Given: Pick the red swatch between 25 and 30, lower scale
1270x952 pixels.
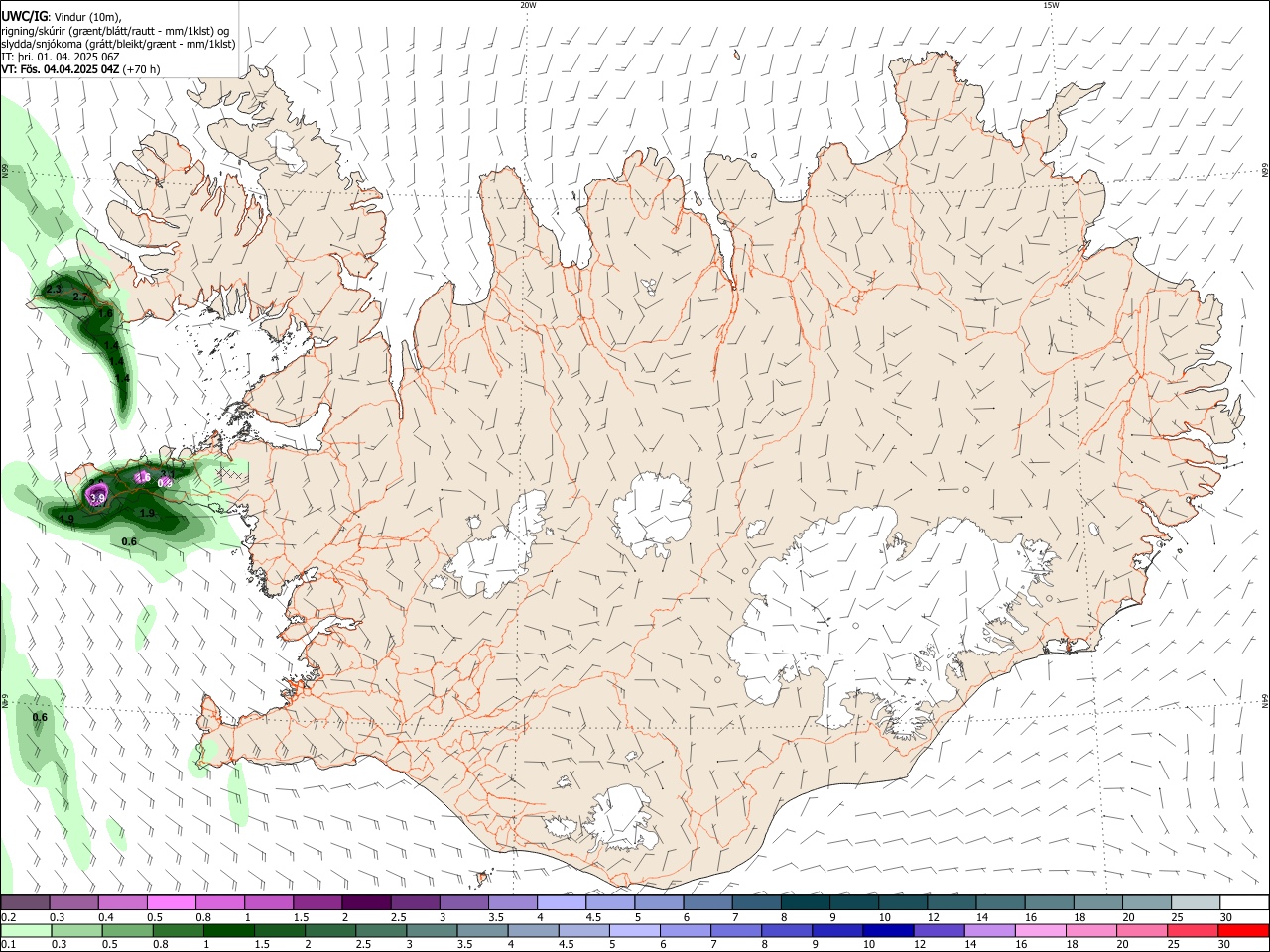Looking at the screenshot, I should [x=1193, y=931].
